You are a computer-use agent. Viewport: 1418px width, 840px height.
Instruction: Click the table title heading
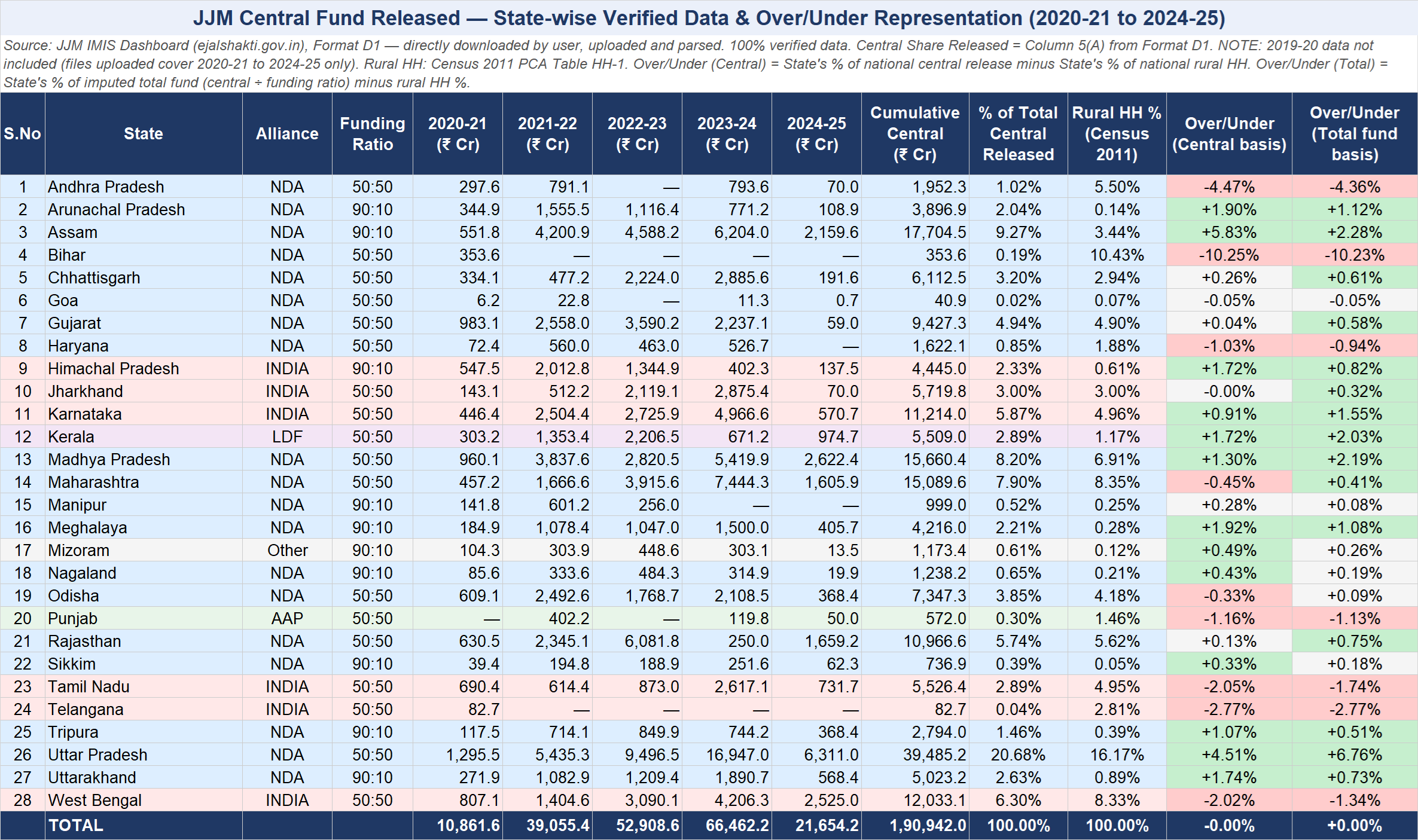[709, 18]
